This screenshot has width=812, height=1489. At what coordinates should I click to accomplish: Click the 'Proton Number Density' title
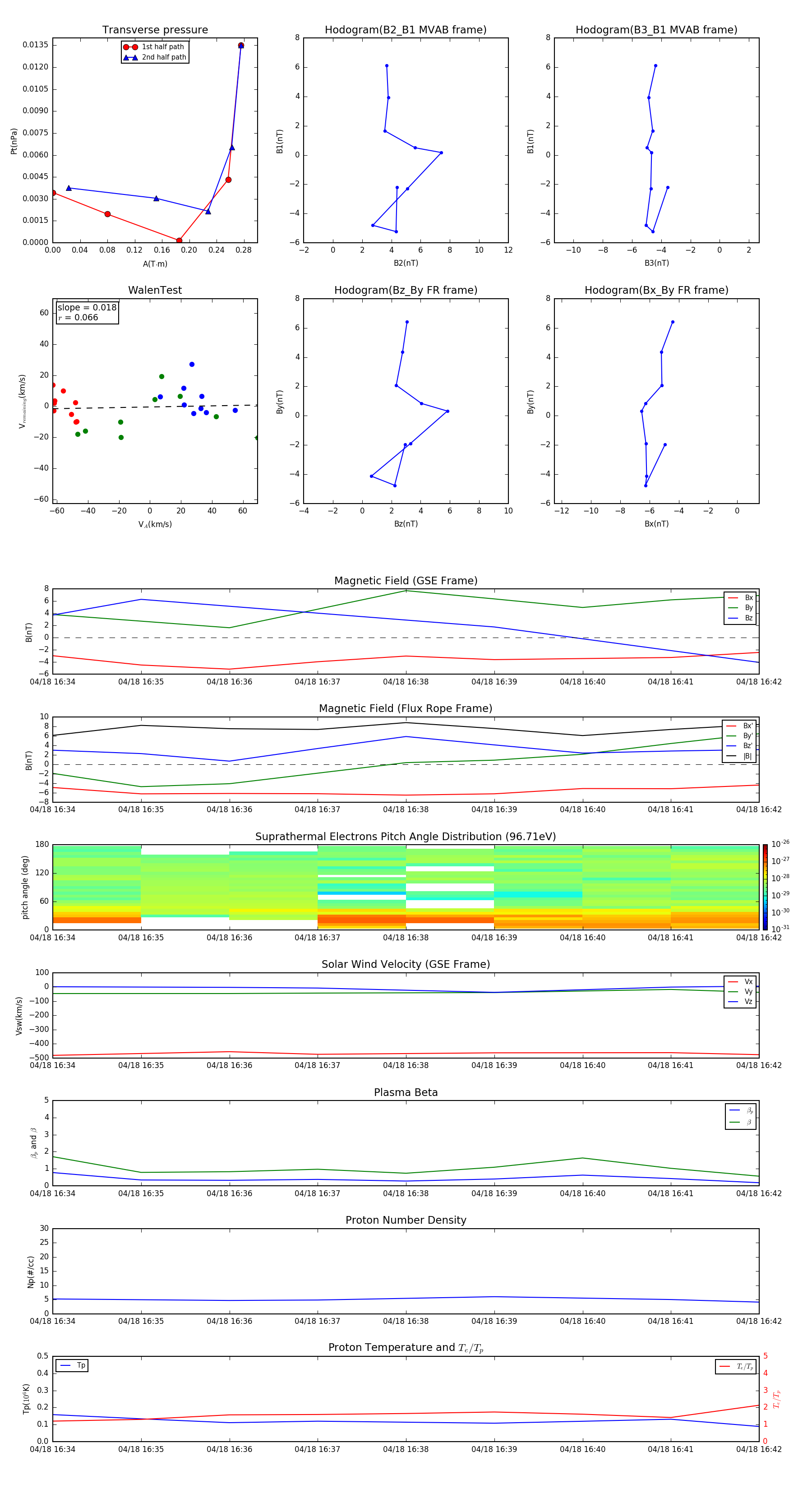click(x=406, y=1220)
